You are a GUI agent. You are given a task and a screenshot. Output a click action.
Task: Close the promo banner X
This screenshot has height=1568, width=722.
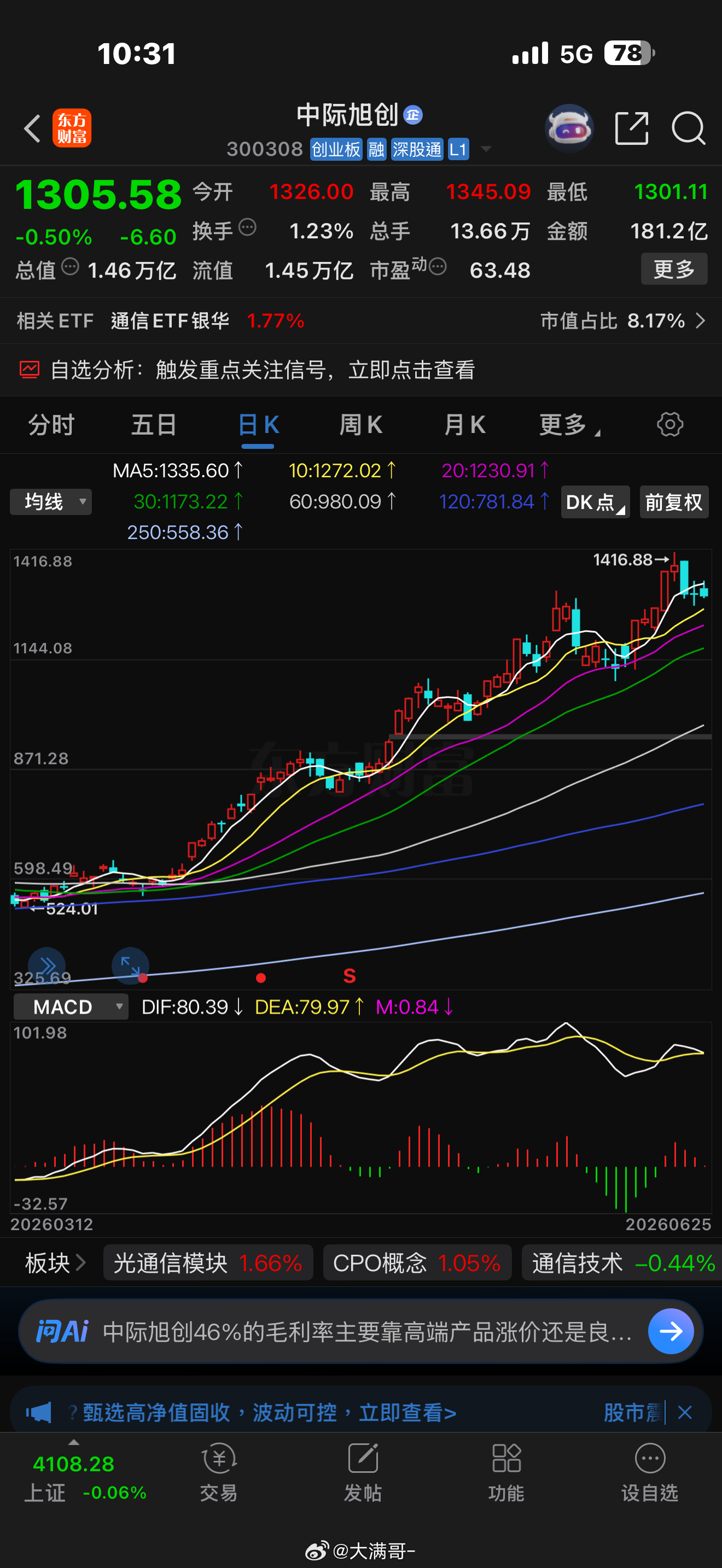point(685,1412)
